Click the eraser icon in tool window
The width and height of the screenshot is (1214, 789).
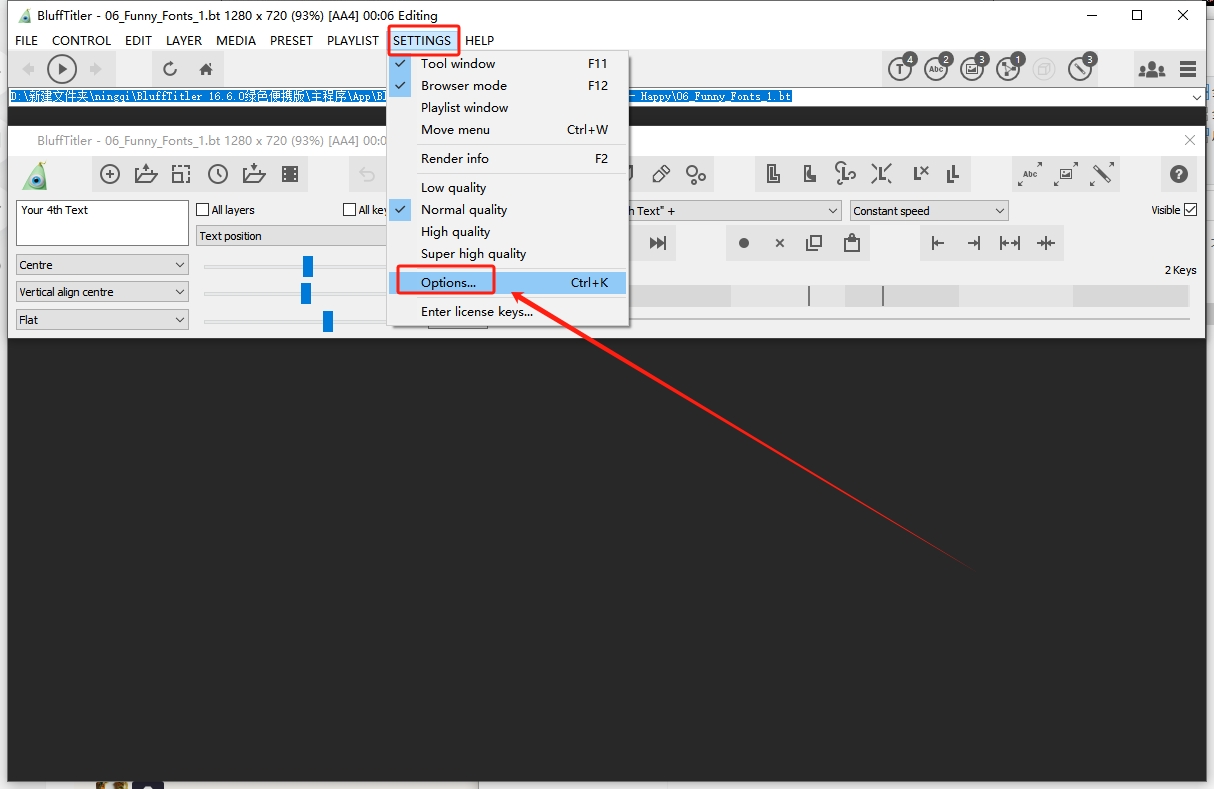tap(661, 174)
